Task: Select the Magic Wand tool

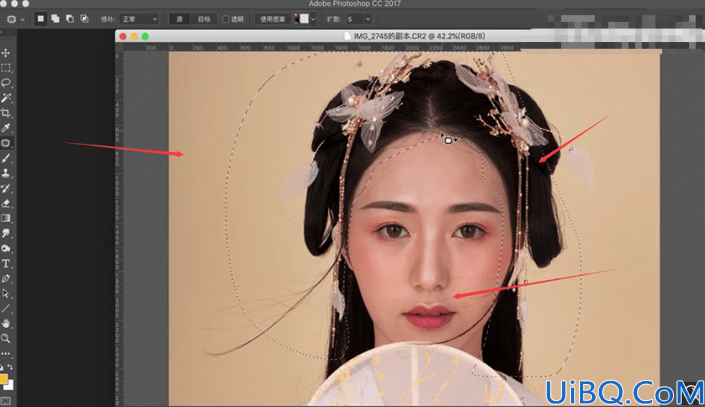Action: 6,98
